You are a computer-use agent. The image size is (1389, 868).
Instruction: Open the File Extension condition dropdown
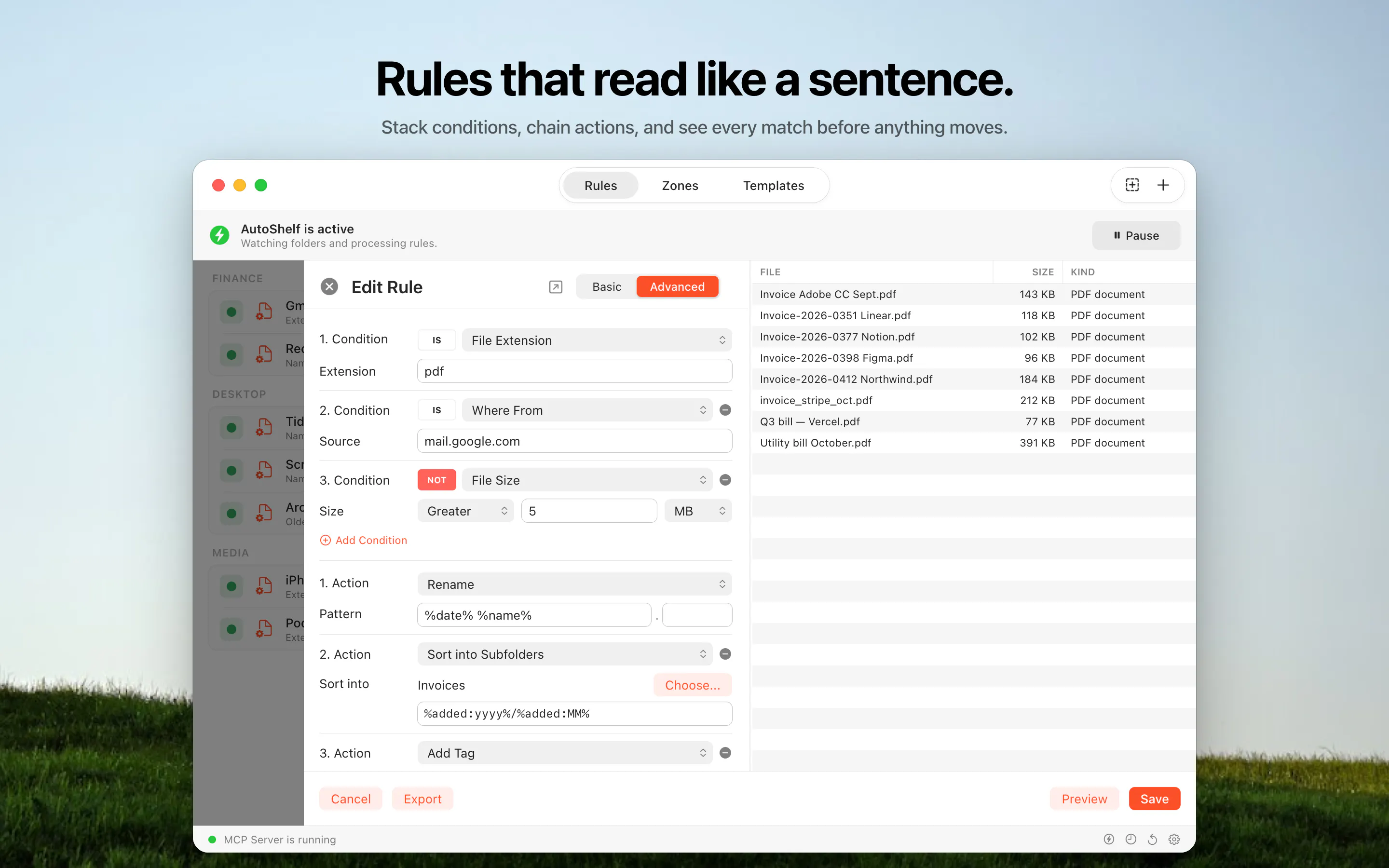click(x=596, y=340)
